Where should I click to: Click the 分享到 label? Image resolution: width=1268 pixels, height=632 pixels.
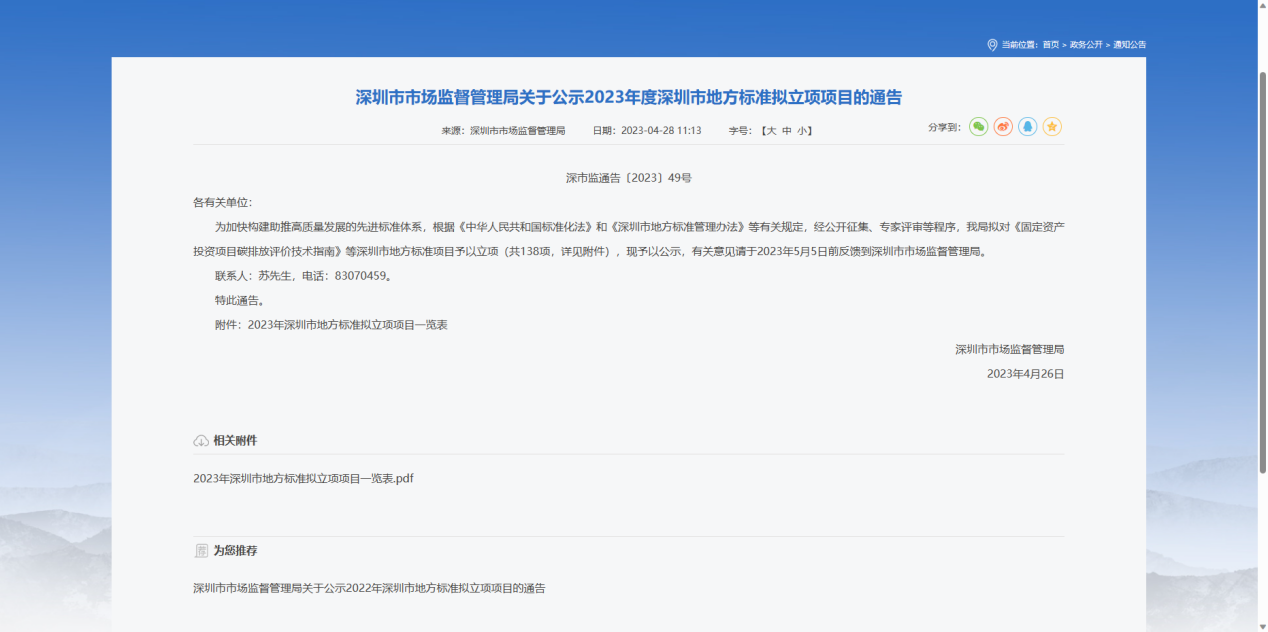(x=944, y=128)
